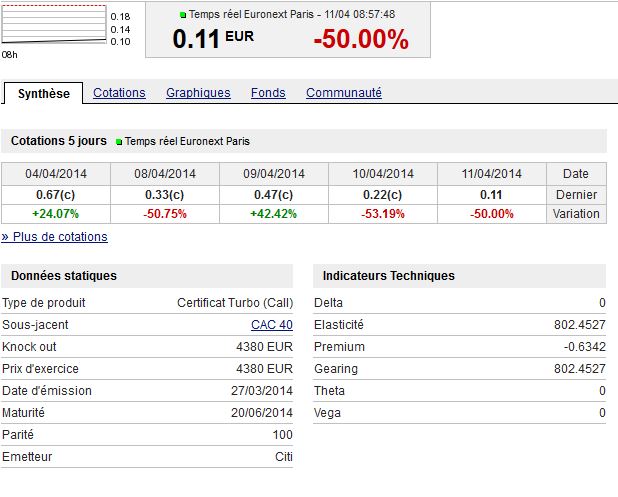Switch to the Cotations tab
Viewport: 618px width, 497px height.
[x=119, y=93]
